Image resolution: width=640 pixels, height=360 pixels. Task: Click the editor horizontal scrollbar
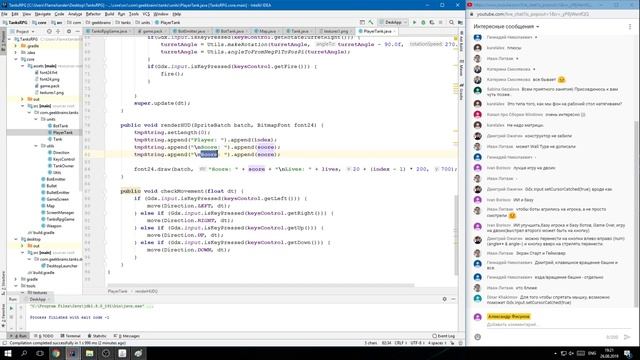click(261, 285)
